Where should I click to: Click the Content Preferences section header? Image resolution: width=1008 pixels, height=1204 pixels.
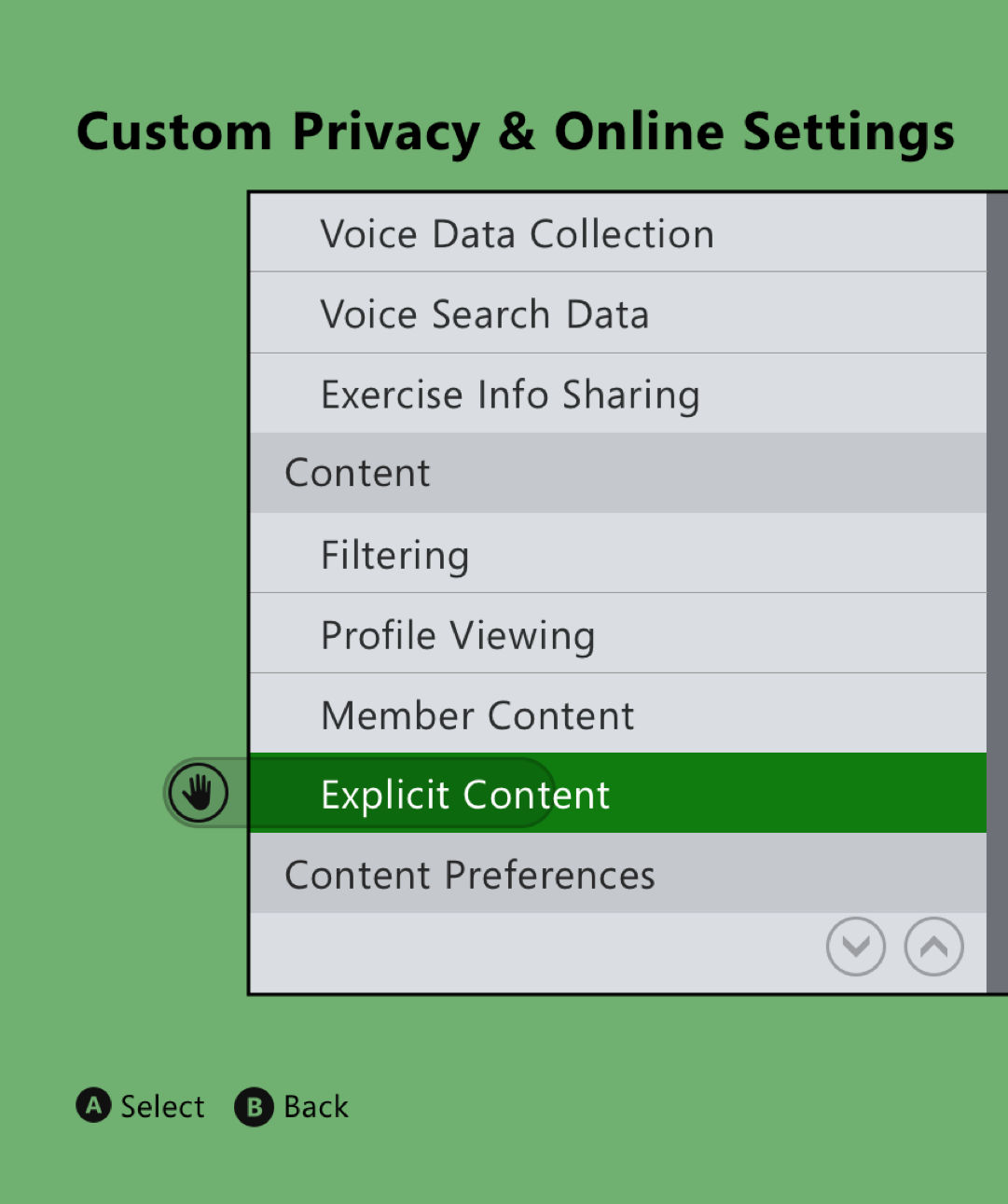(x=470, y=875)
